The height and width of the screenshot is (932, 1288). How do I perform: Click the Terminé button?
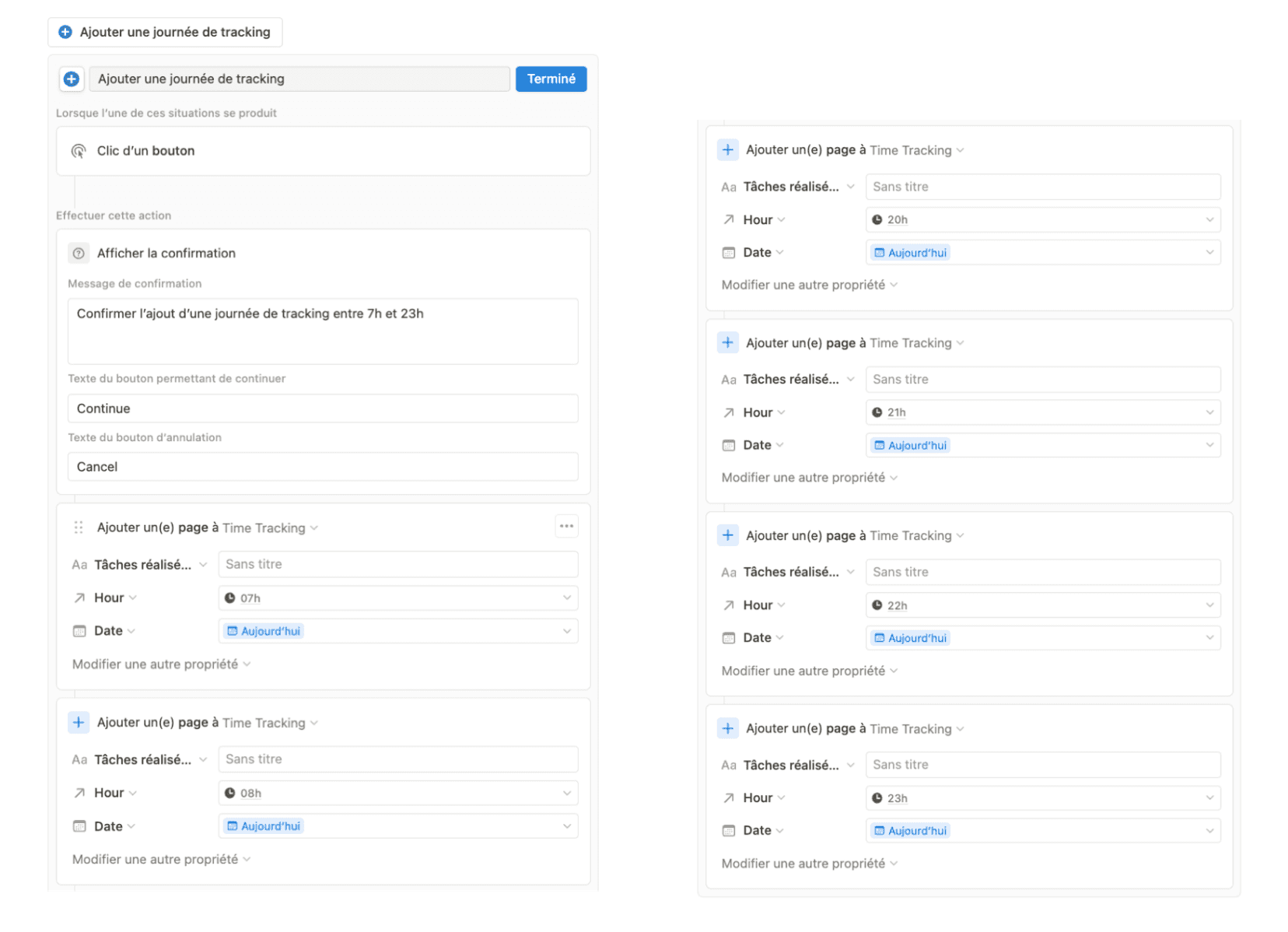[x=551, y=79]
